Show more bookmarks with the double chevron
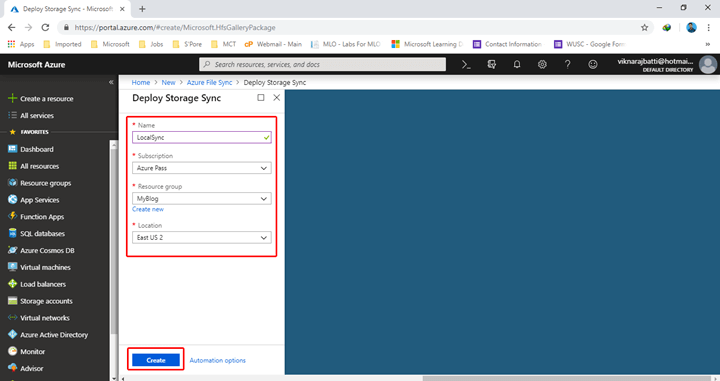The width and height of the screenshot is (720, 381). pyautogui.click(x=708, y=44)
